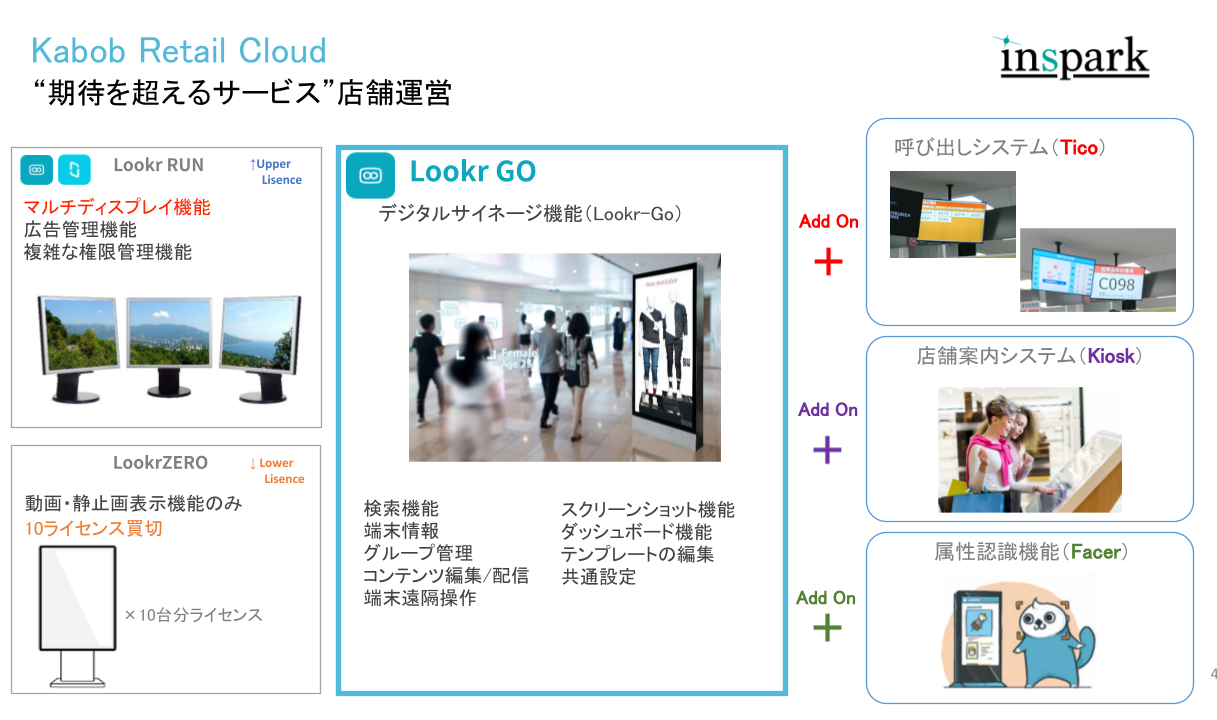
Task: Click the inspark logo
Action: point(1075,58)
